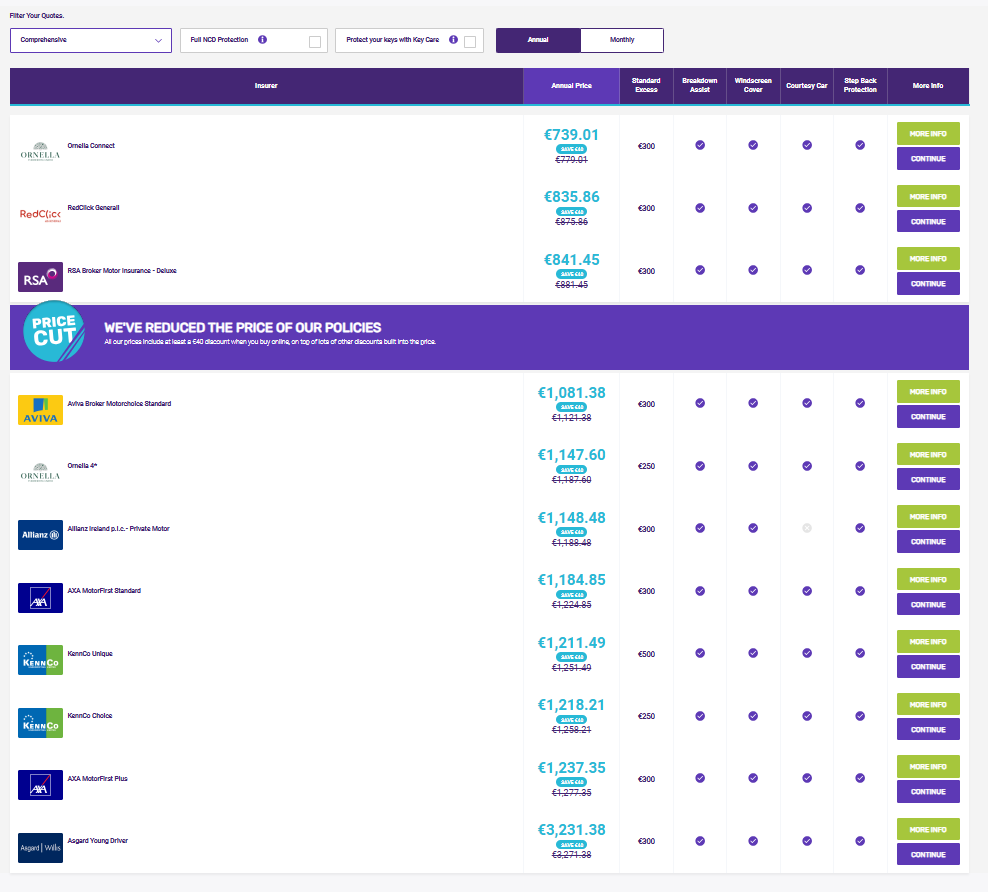
Task: Switch to Monthly pricing
Action: coord(622,40)
